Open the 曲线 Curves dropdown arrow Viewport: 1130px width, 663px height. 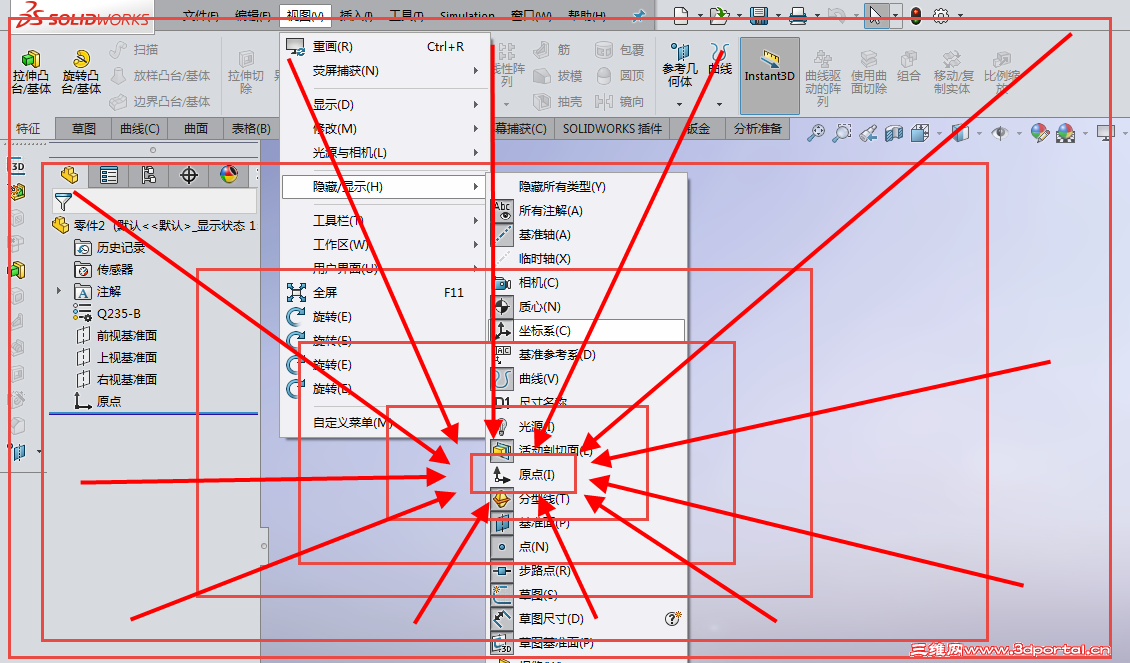(x=719, y=104)
